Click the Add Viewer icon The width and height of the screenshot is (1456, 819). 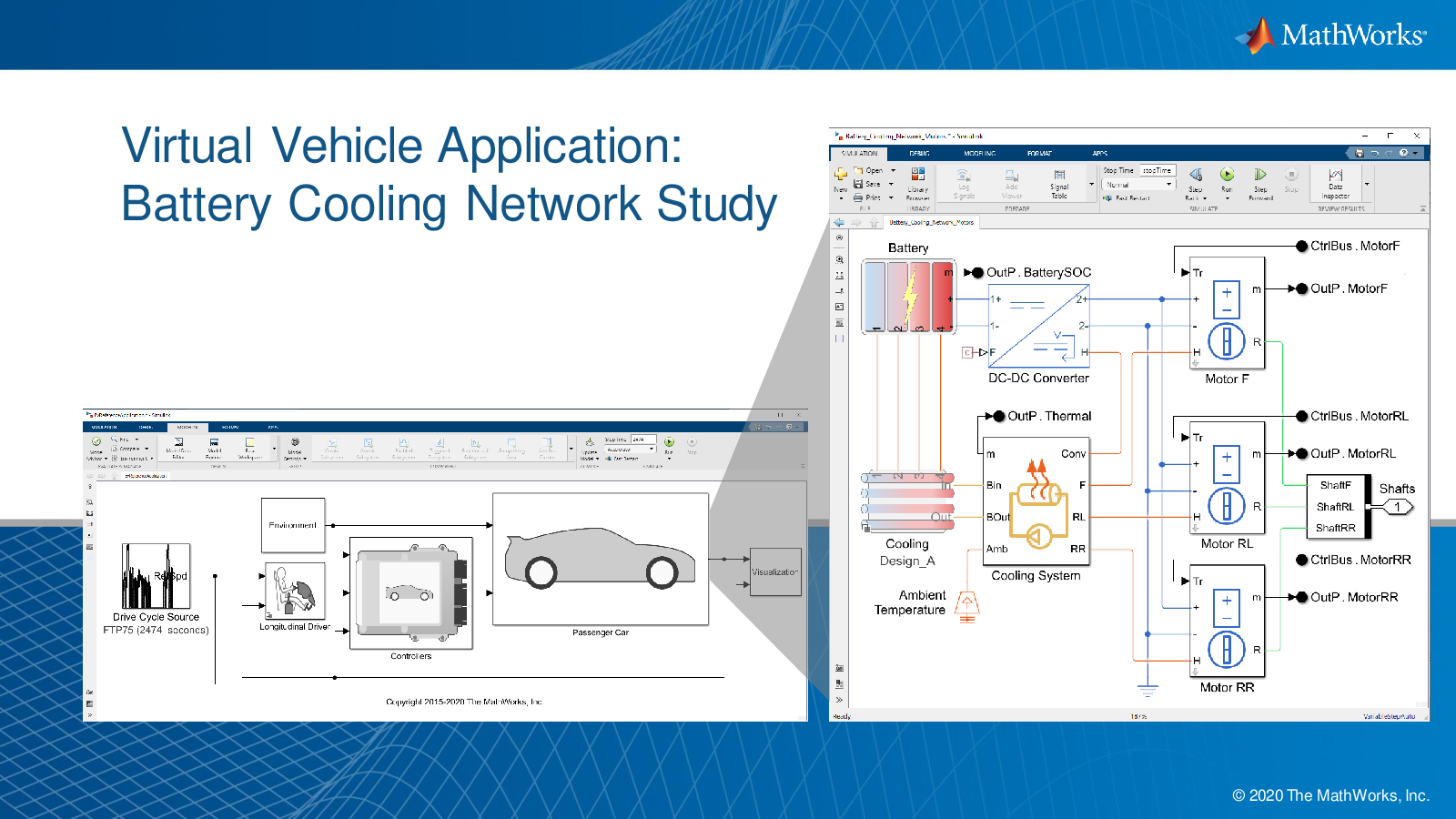[x=1012, y=183]
